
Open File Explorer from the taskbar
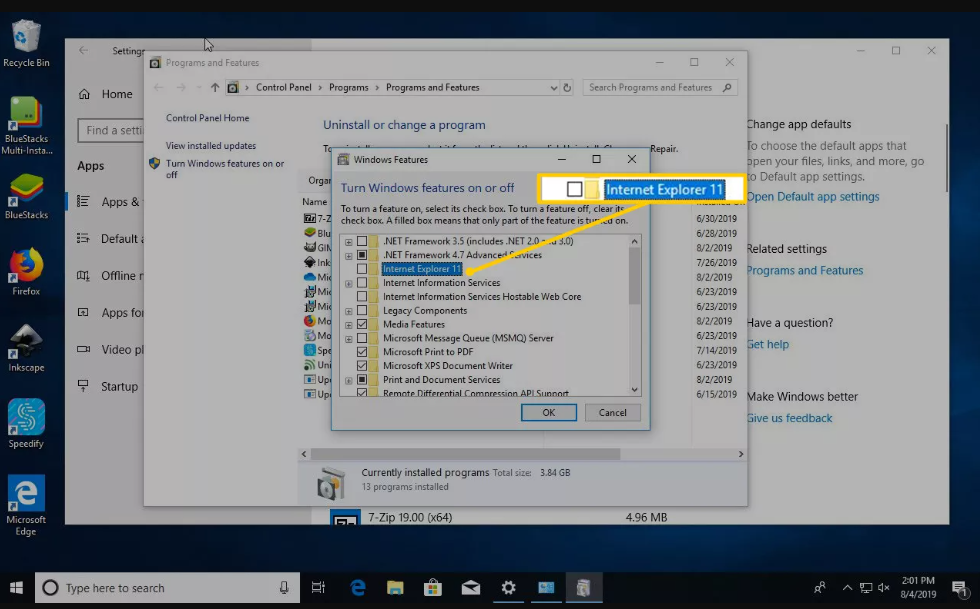click(395, 588)
